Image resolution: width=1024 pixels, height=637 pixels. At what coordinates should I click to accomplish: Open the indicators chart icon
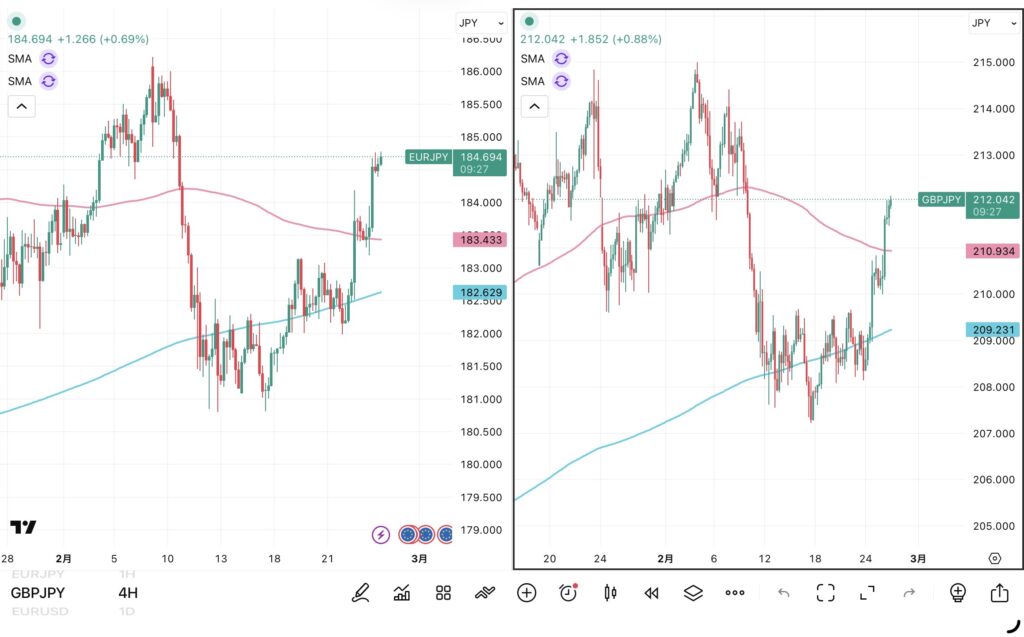coord(402,593)
